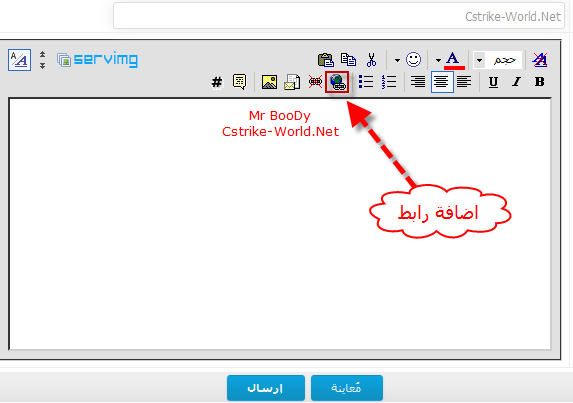Click the quote bubble icon
Viewport: 573px width, 403px height.
pyautogui.click(x=239, y=82)
